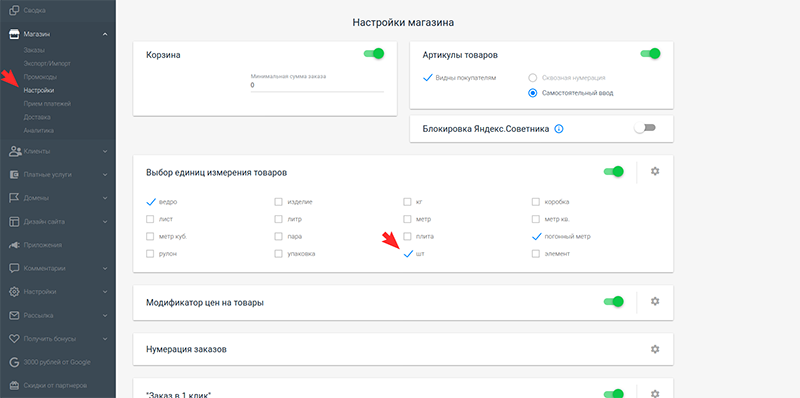Click the Рассылка envelope icon

click(x=14, y=315)
